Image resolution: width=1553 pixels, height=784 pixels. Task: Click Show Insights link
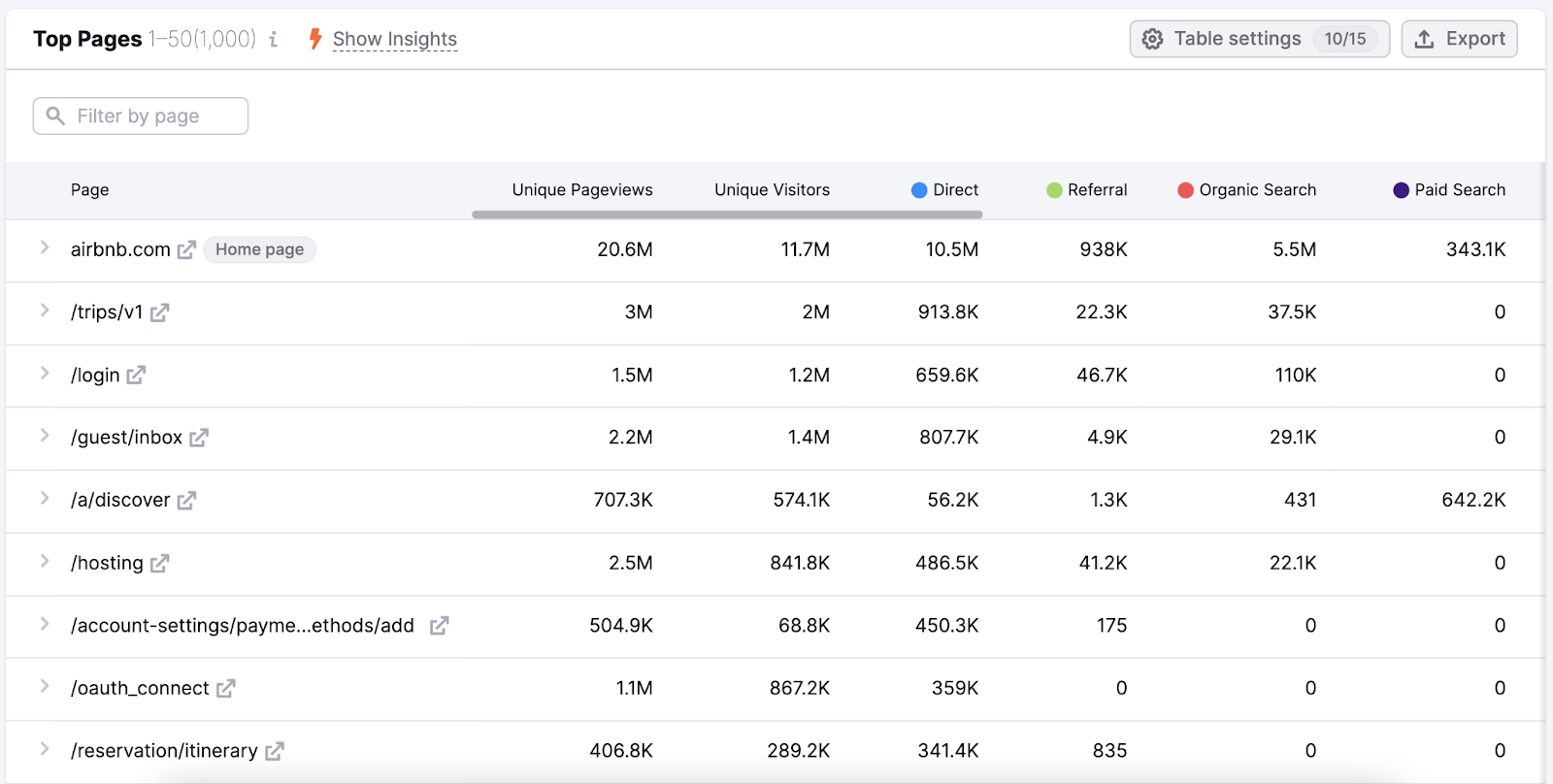click(x=395, y=39)
